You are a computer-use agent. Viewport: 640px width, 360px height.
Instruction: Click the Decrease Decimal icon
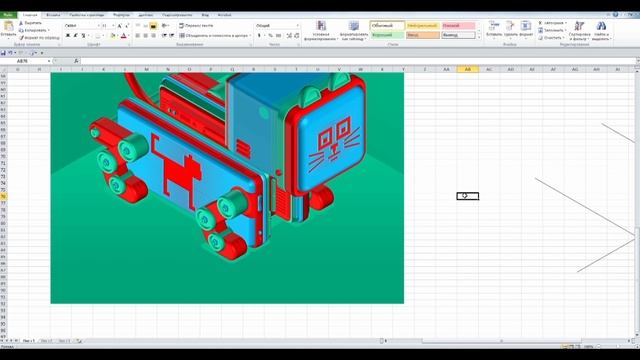(x=297, y=36)
